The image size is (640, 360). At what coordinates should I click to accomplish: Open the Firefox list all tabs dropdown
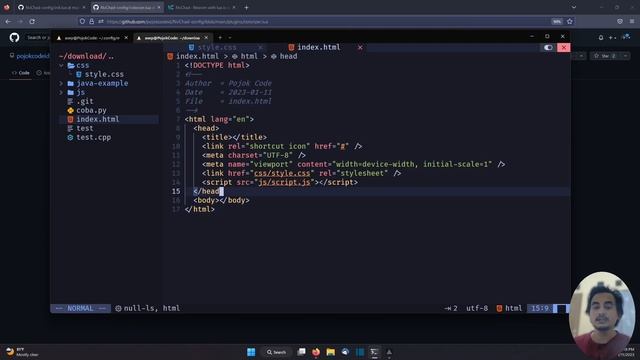(x=574, y=7)
